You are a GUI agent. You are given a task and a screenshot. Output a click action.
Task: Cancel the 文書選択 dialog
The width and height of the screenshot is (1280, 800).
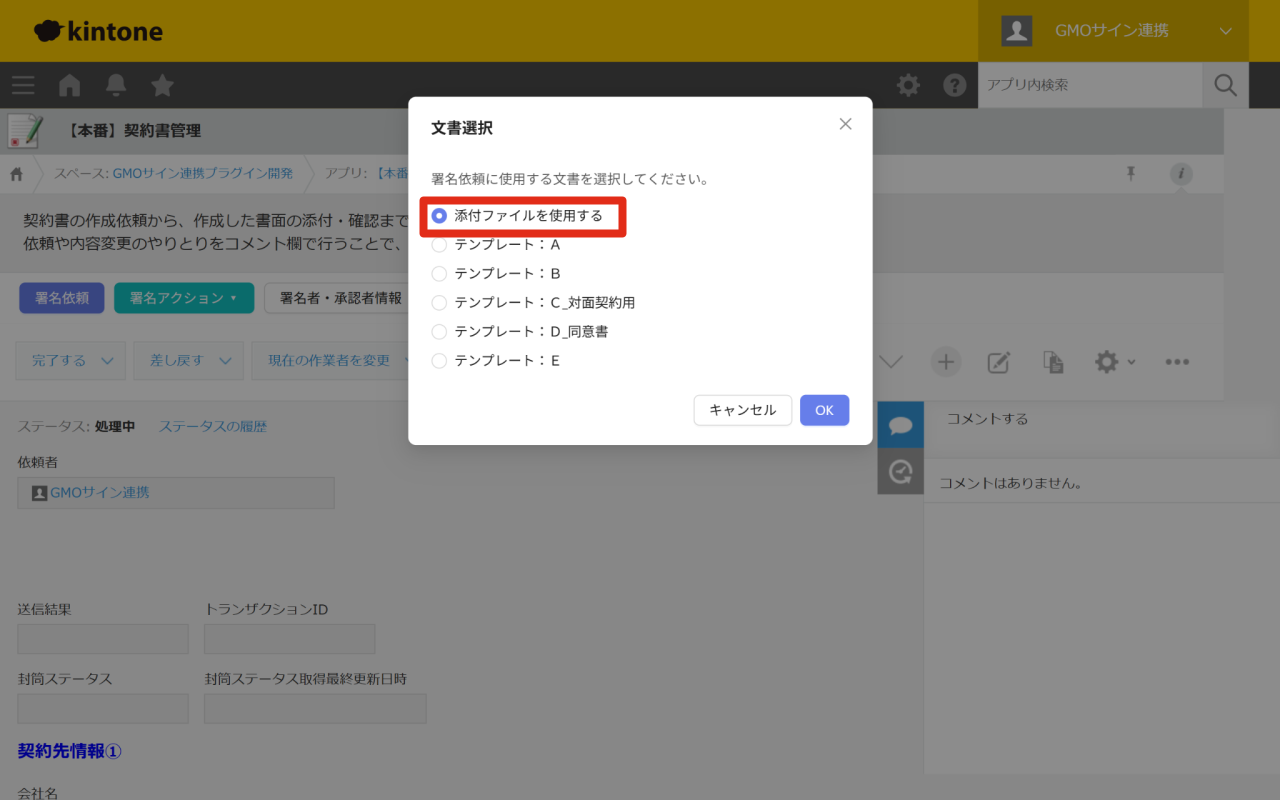click(742, 410)
